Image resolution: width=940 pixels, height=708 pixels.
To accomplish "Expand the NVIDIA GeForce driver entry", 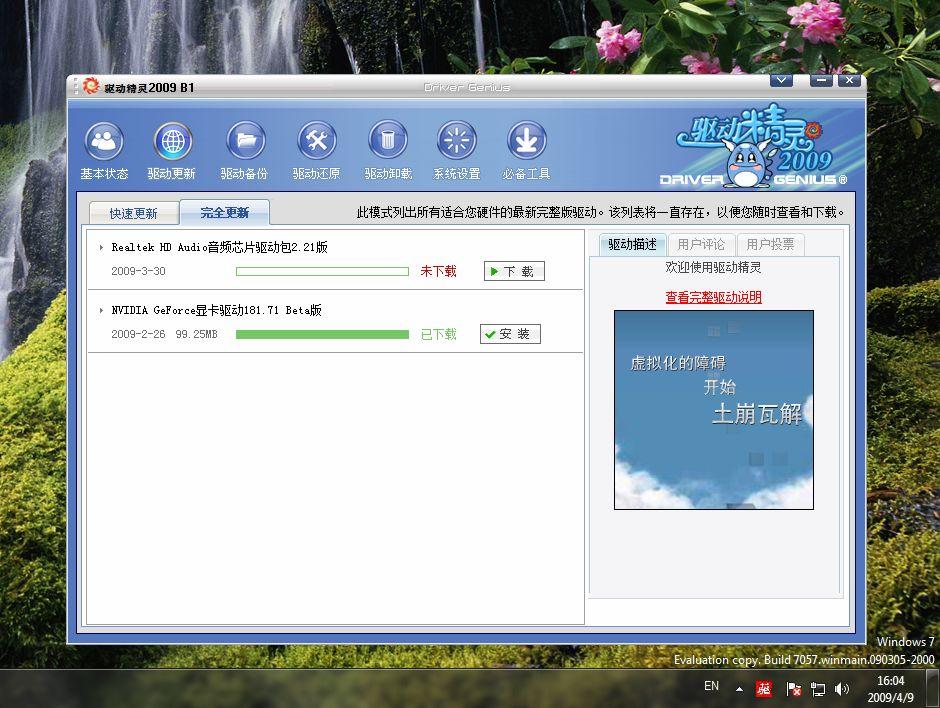I will point(99,310).
